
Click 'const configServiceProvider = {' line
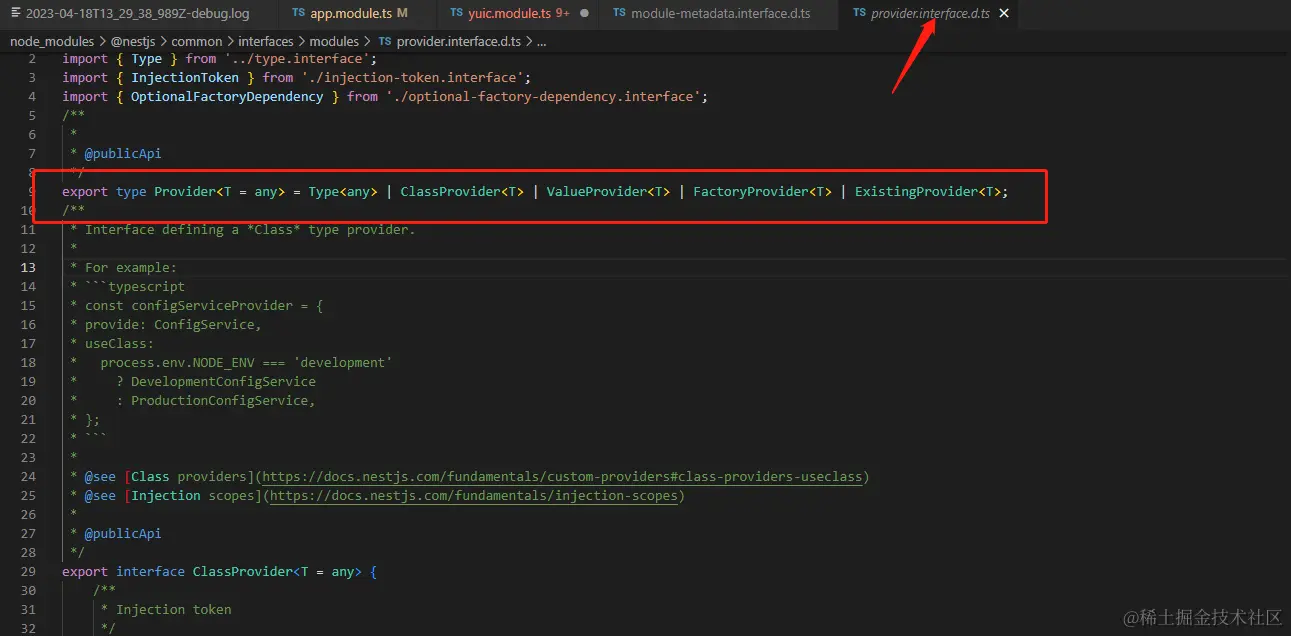[204, 306]
